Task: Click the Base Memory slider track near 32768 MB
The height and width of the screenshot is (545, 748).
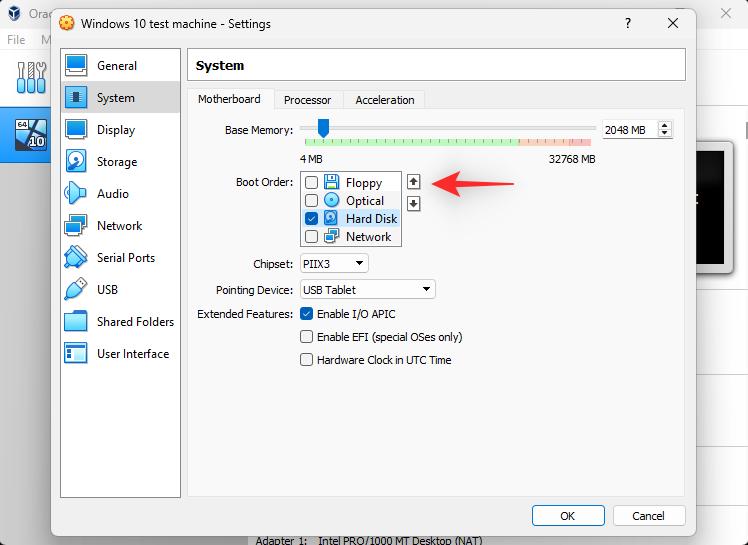Action: [592, 128]
